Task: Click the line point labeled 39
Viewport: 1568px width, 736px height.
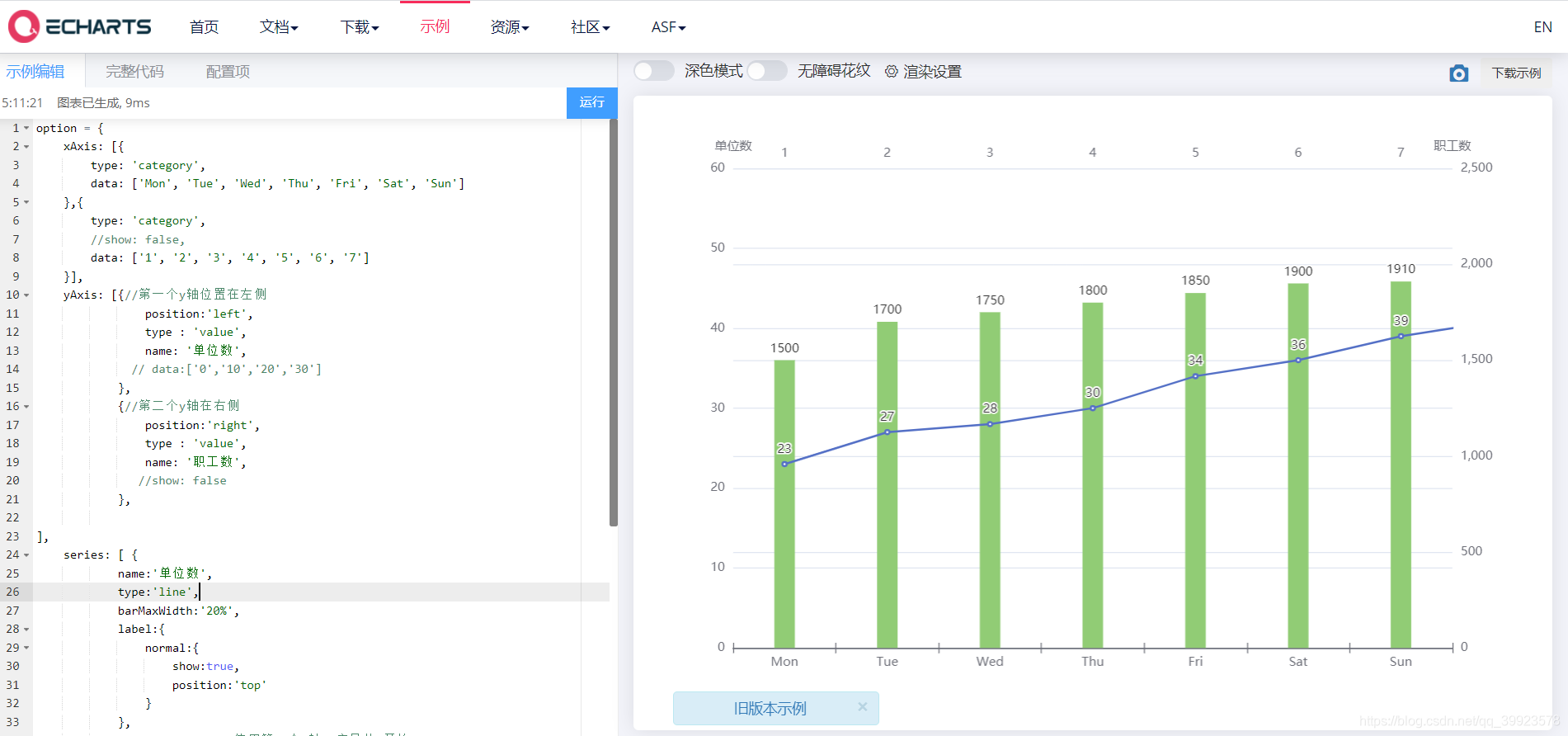Action: pyautogui.click(x=1401, y=336)
